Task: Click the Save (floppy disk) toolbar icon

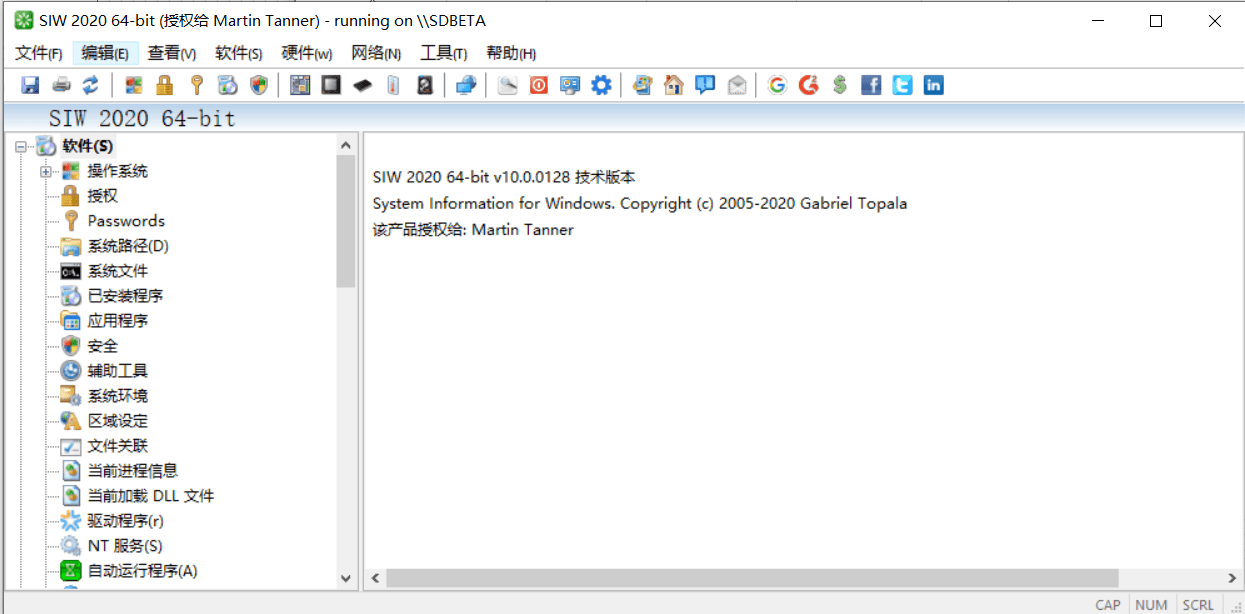Action: click(x=30, y=85)
